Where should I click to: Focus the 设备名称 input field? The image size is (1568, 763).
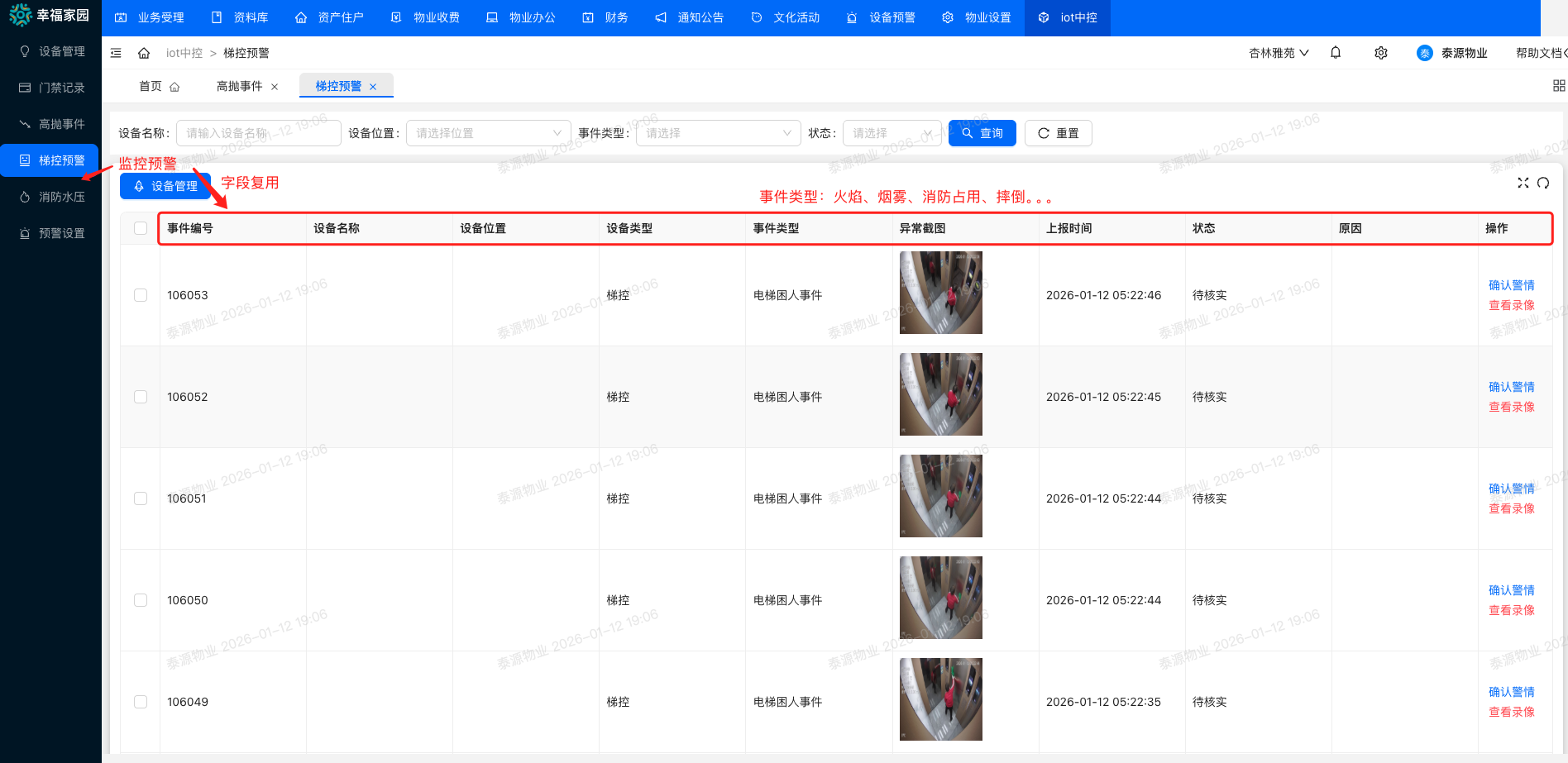(x=258, y=133)
